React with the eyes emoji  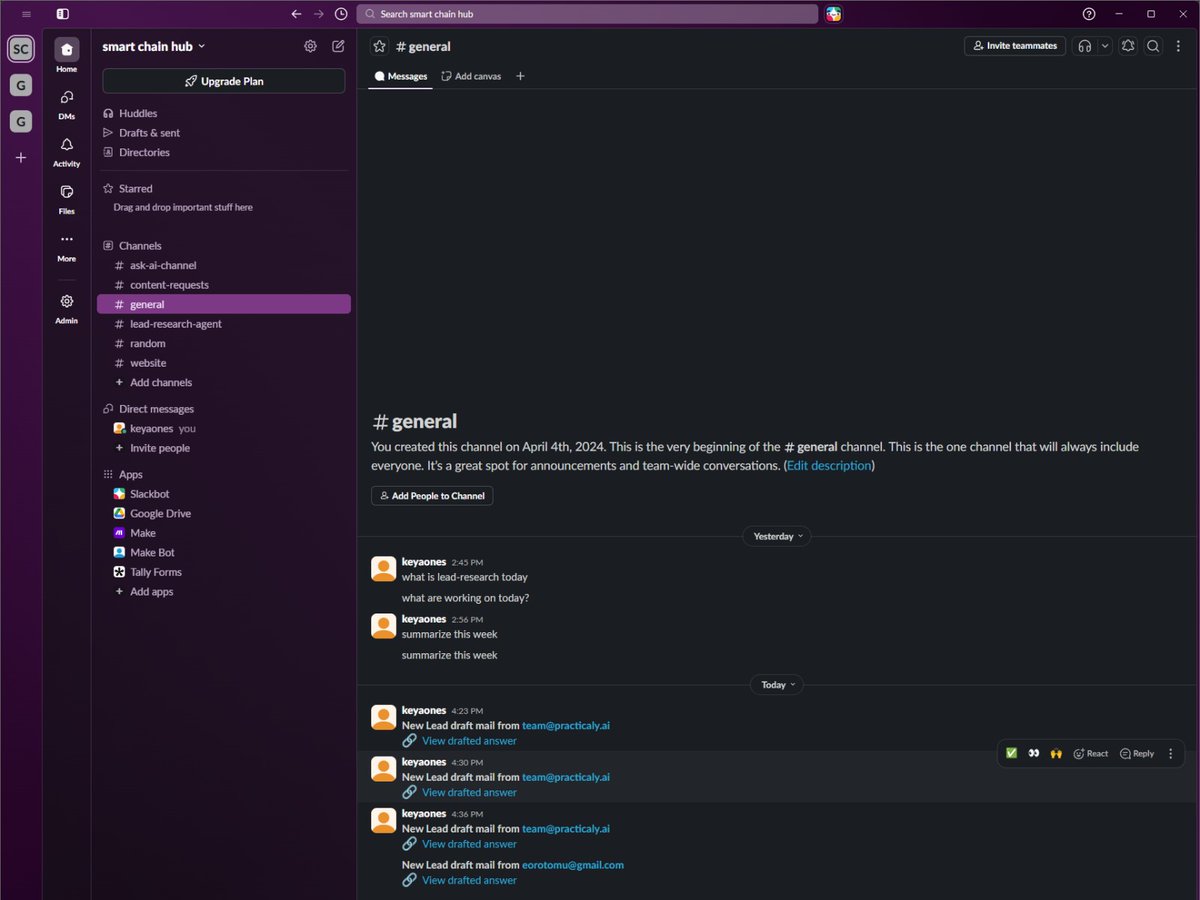pos(1034,753)
